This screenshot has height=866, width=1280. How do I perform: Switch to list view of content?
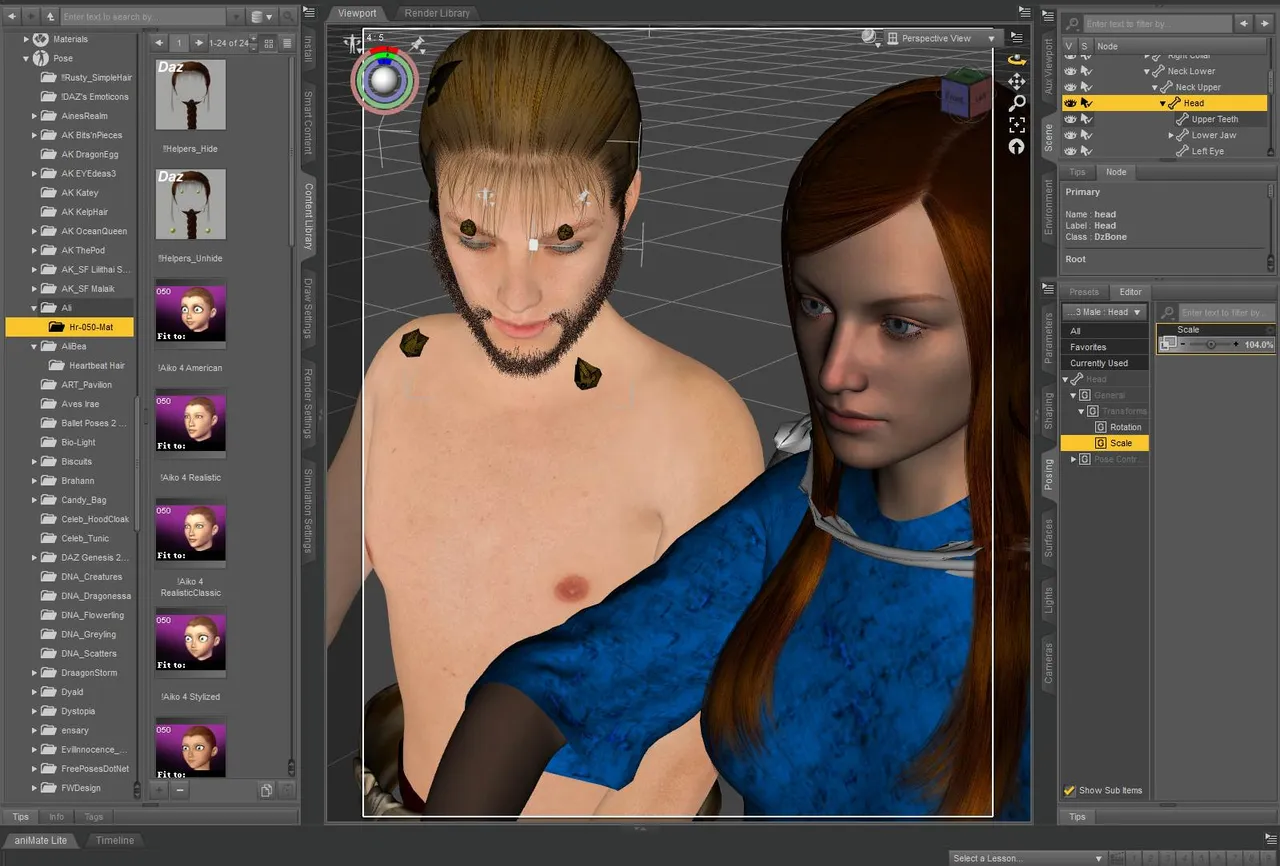tap(287, 43)
